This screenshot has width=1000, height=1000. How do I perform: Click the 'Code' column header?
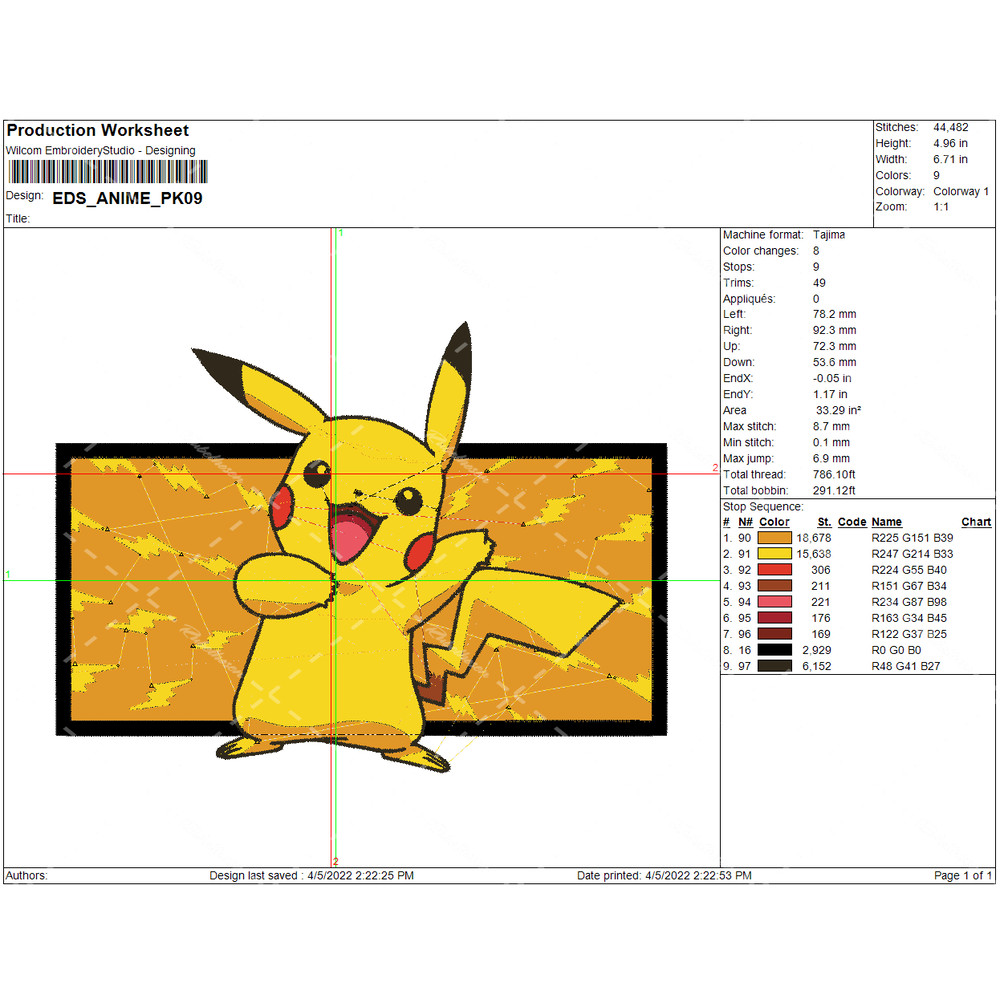coord(852,522)
